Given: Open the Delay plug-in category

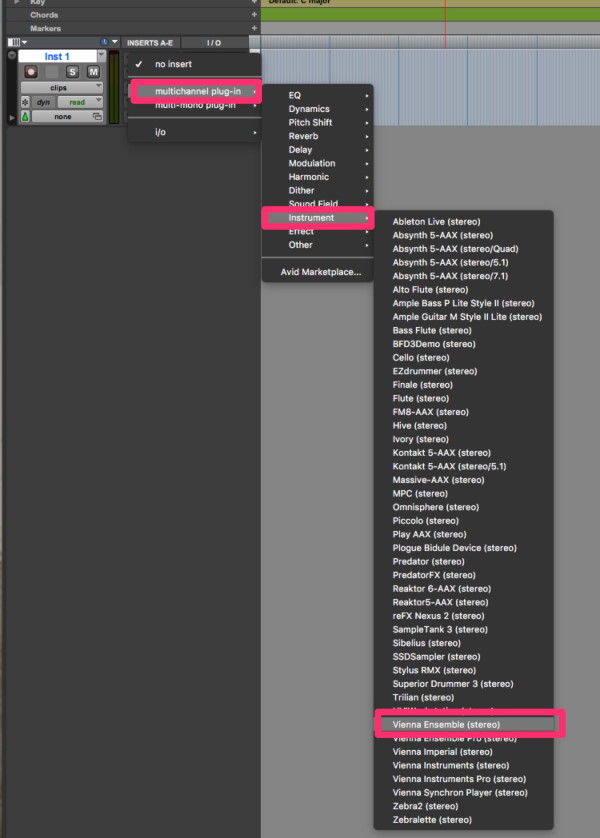Looking at the screenshot, I should [317, 150].
